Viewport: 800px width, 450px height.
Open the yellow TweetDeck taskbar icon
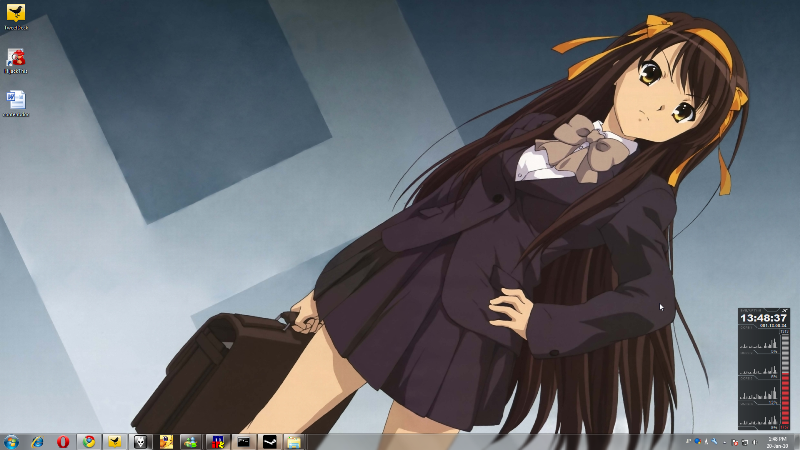[x=116, y=441]
